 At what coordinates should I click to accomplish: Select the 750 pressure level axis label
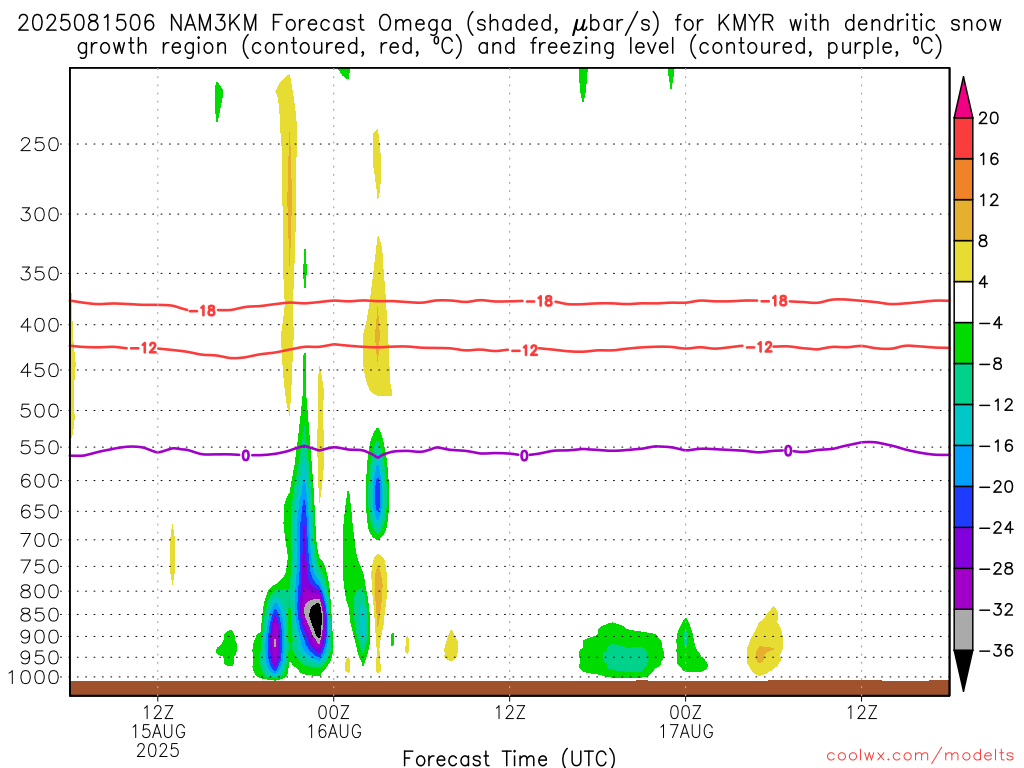(40, 567)
